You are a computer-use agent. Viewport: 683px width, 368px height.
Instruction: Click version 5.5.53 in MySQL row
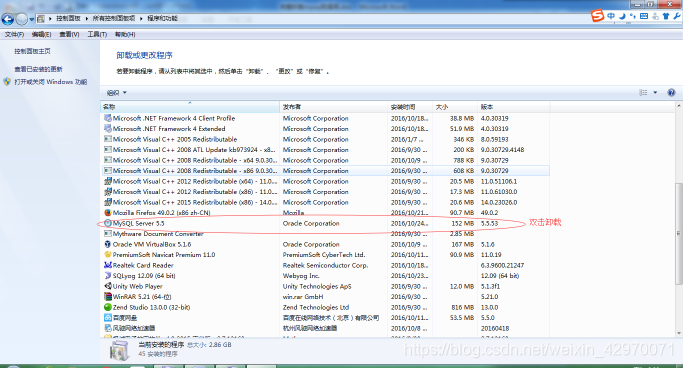point(489,223)
